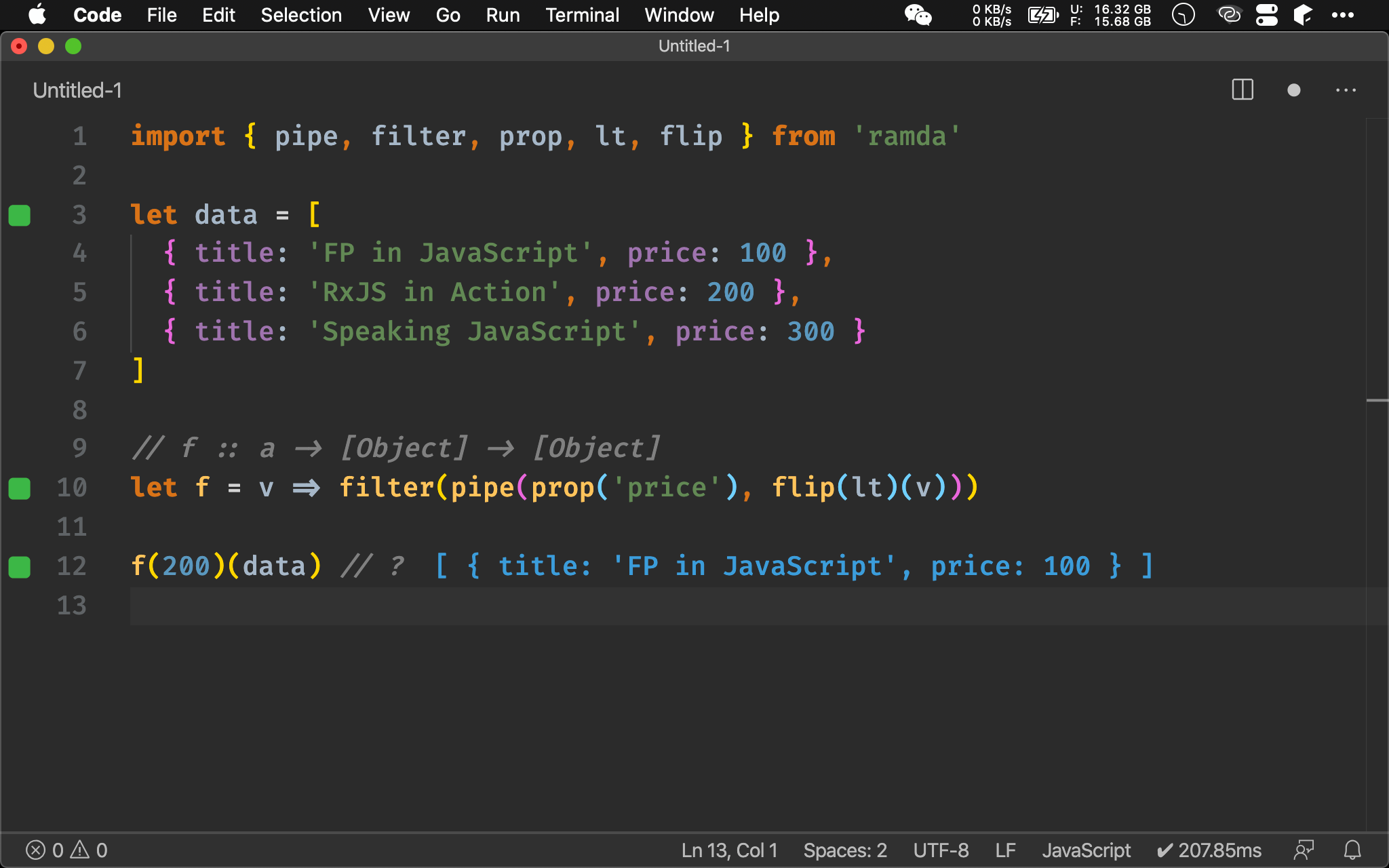
Task: Select file encoding UTF-8
Action: [x=941, y=850]
